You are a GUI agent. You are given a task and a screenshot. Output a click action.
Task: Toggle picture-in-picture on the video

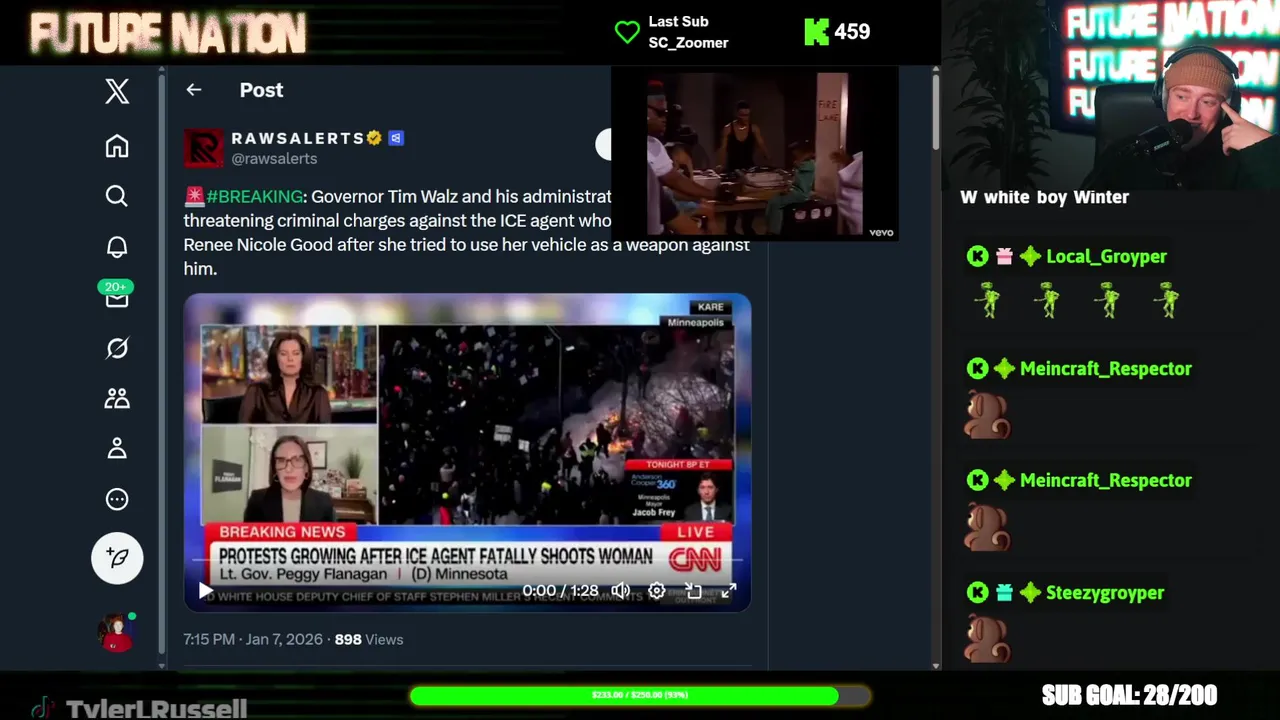[693, 591]
